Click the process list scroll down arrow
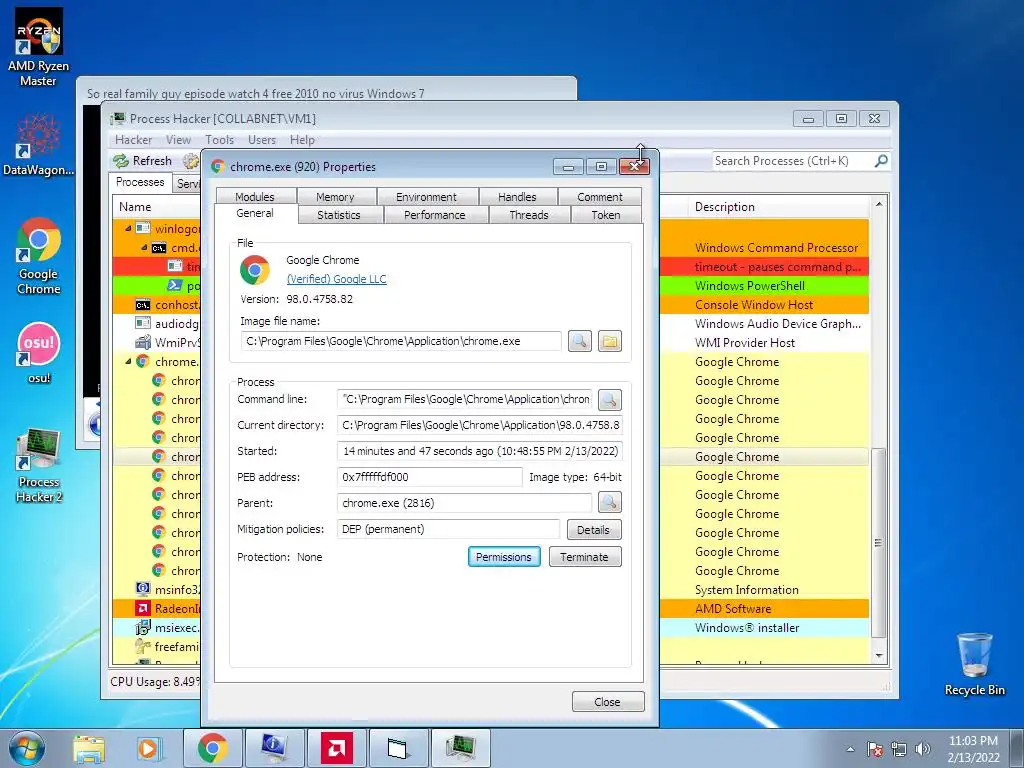Viewport: 1024px width, 768px height. pos(879,656)
